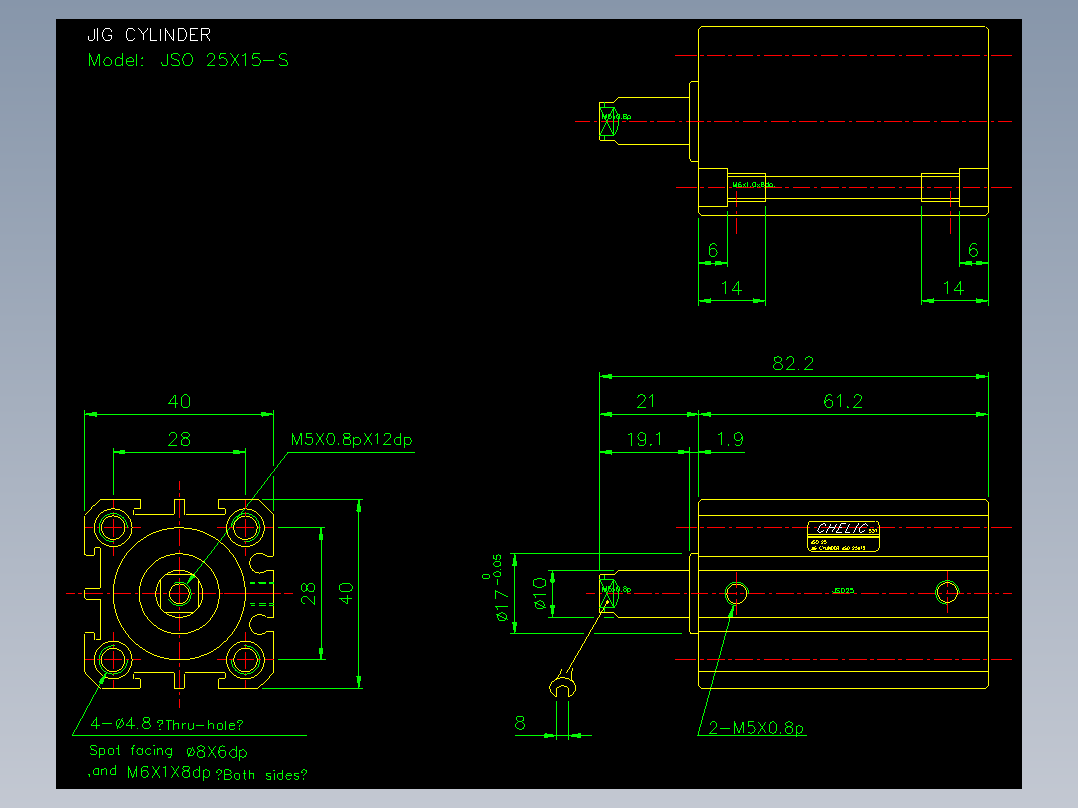The height and width of the screenshot is (808, 1078).
Task: Select the 61.2 body length dimension
Action: click(x=843, y=401)
